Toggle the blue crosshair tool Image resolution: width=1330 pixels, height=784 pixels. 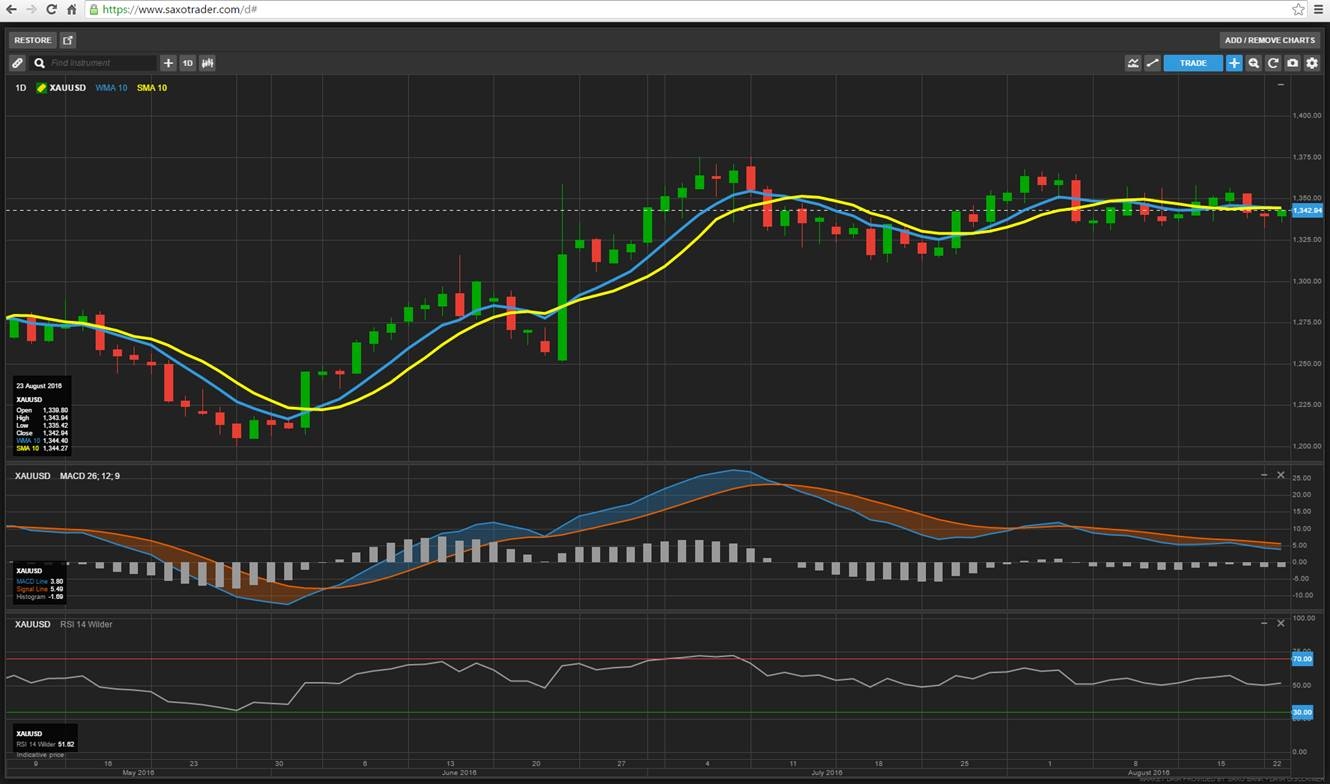pos(1234,63)
